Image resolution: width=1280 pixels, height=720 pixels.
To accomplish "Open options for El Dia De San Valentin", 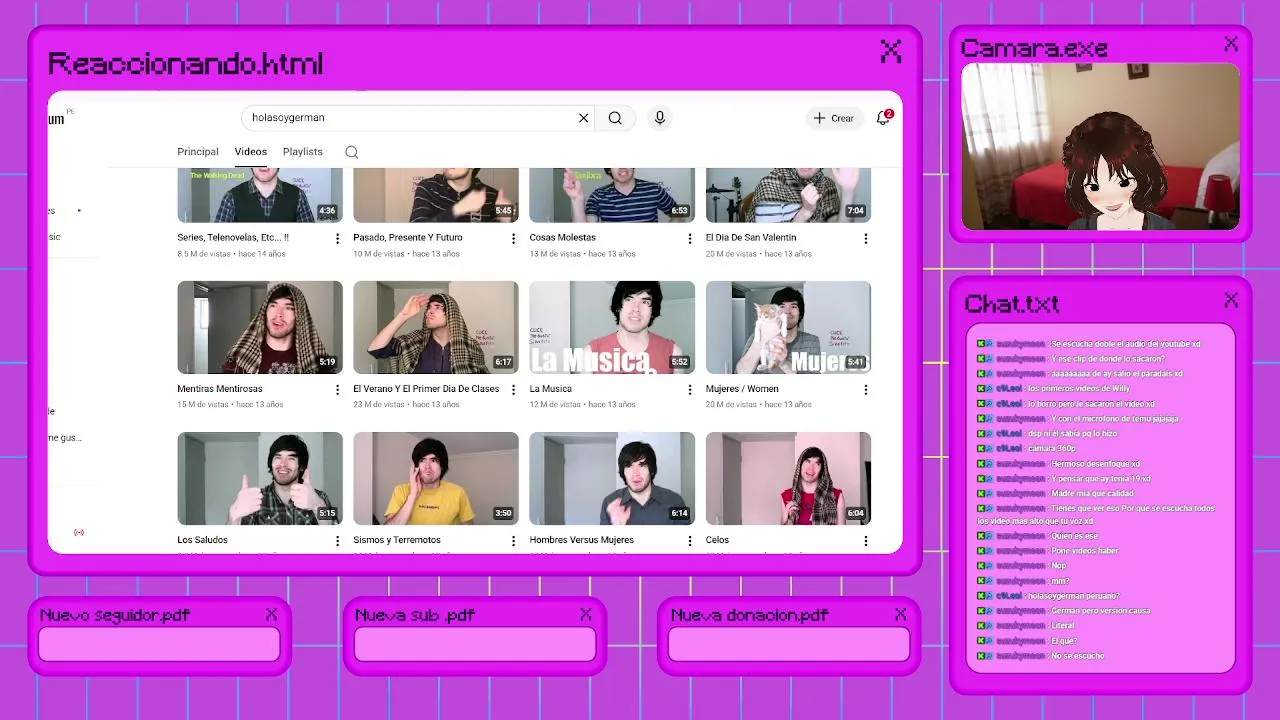I will click(865, 239).
